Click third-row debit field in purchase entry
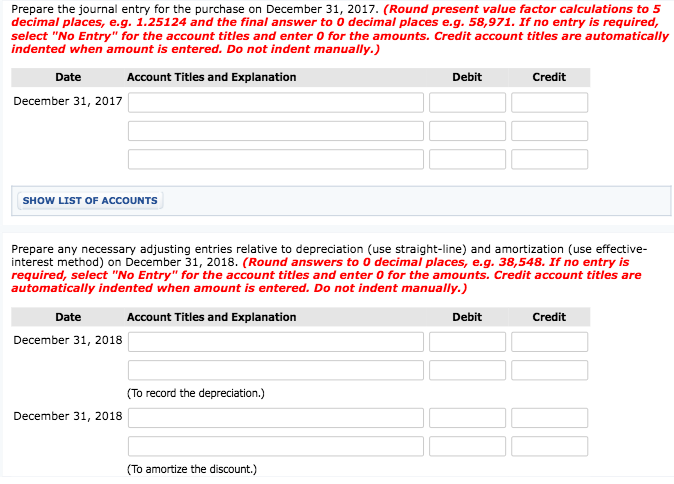The height and width of the screenshot is (484, 674). tap(467, 159)
